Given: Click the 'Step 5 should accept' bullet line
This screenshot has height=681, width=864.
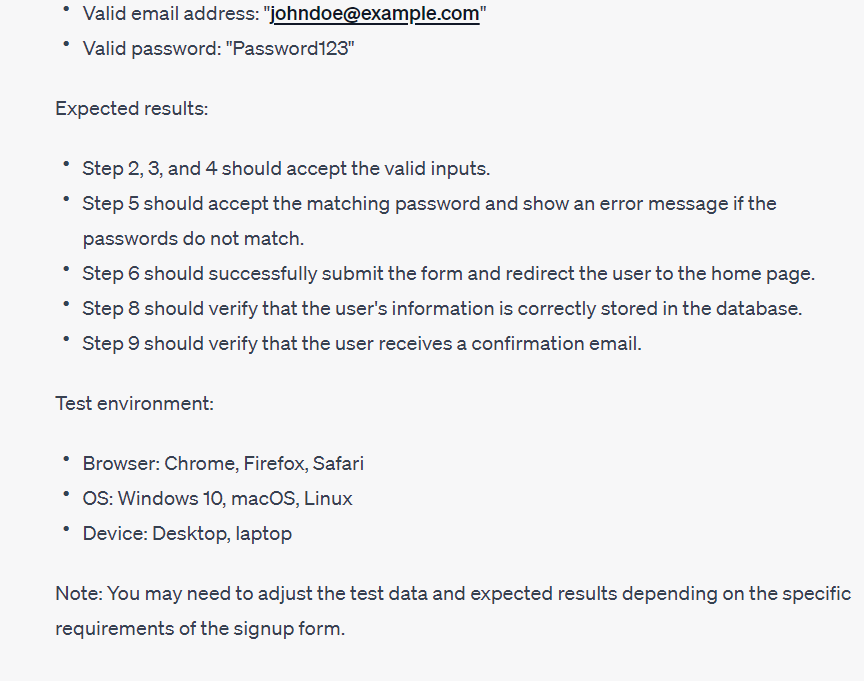Looking at the screenshot, I should pyautogui.click(x=429, y=204).
